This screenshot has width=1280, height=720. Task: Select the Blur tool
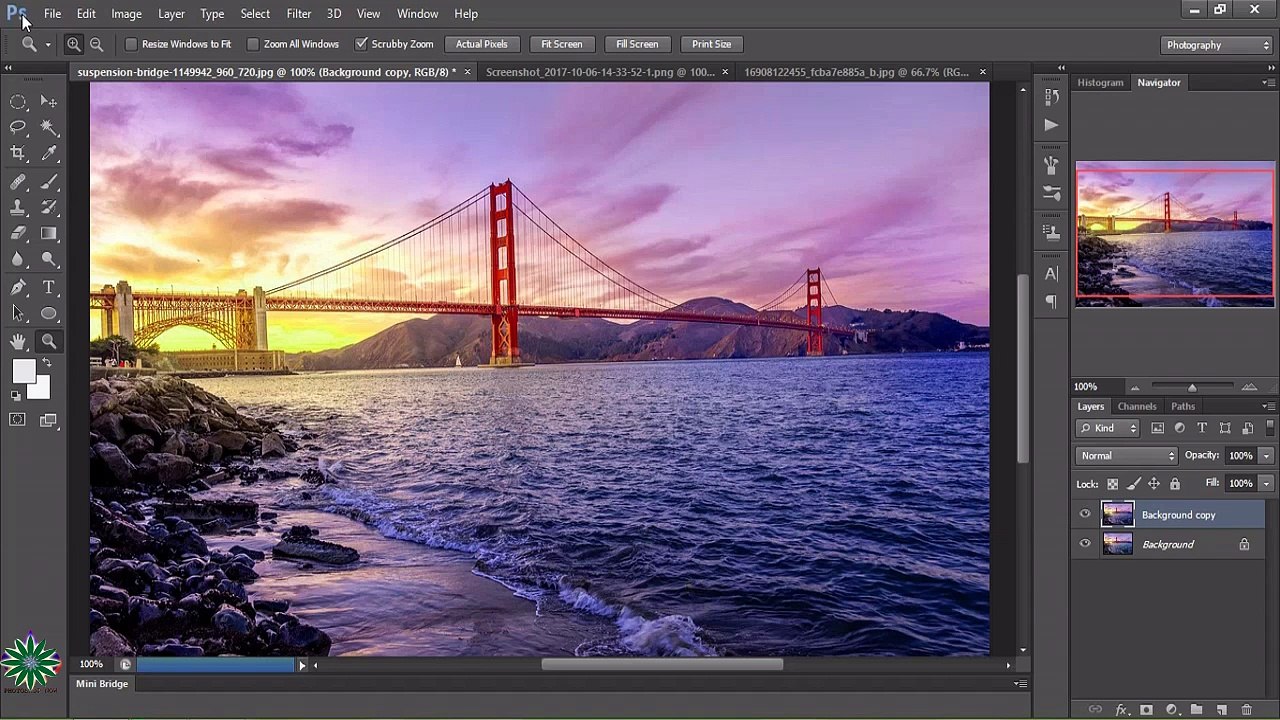[x=18, y=259]
